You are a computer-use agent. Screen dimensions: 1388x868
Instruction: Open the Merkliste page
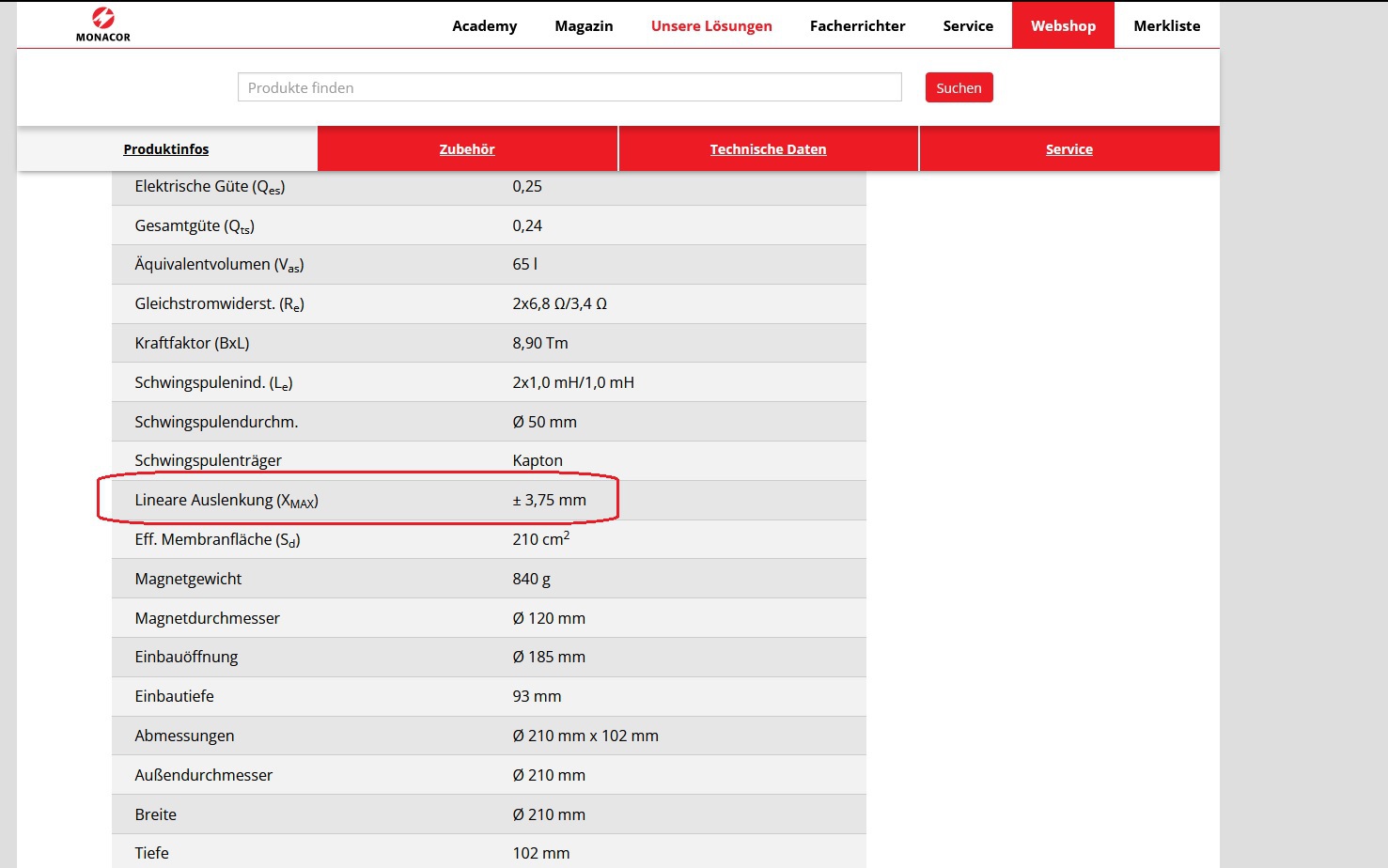(x=1166, y=25)
